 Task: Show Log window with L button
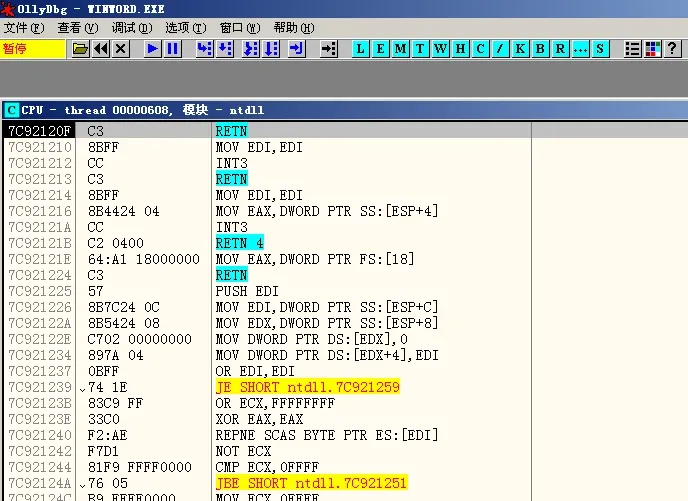click(x=360, y=49)
